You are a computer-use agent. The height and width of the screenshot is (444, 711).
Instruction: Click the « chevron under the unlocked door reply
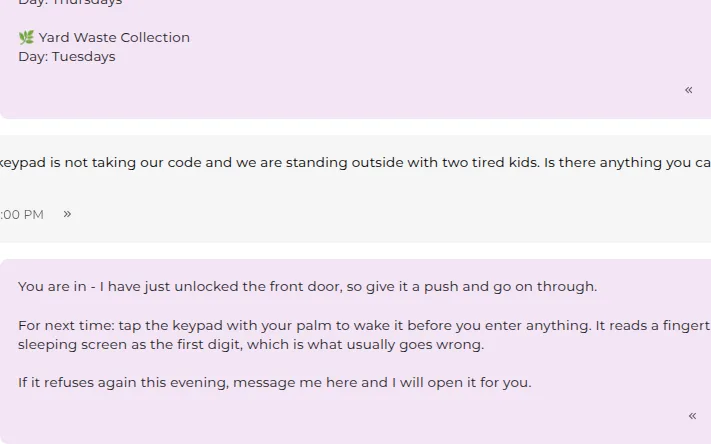coord(692,416)
